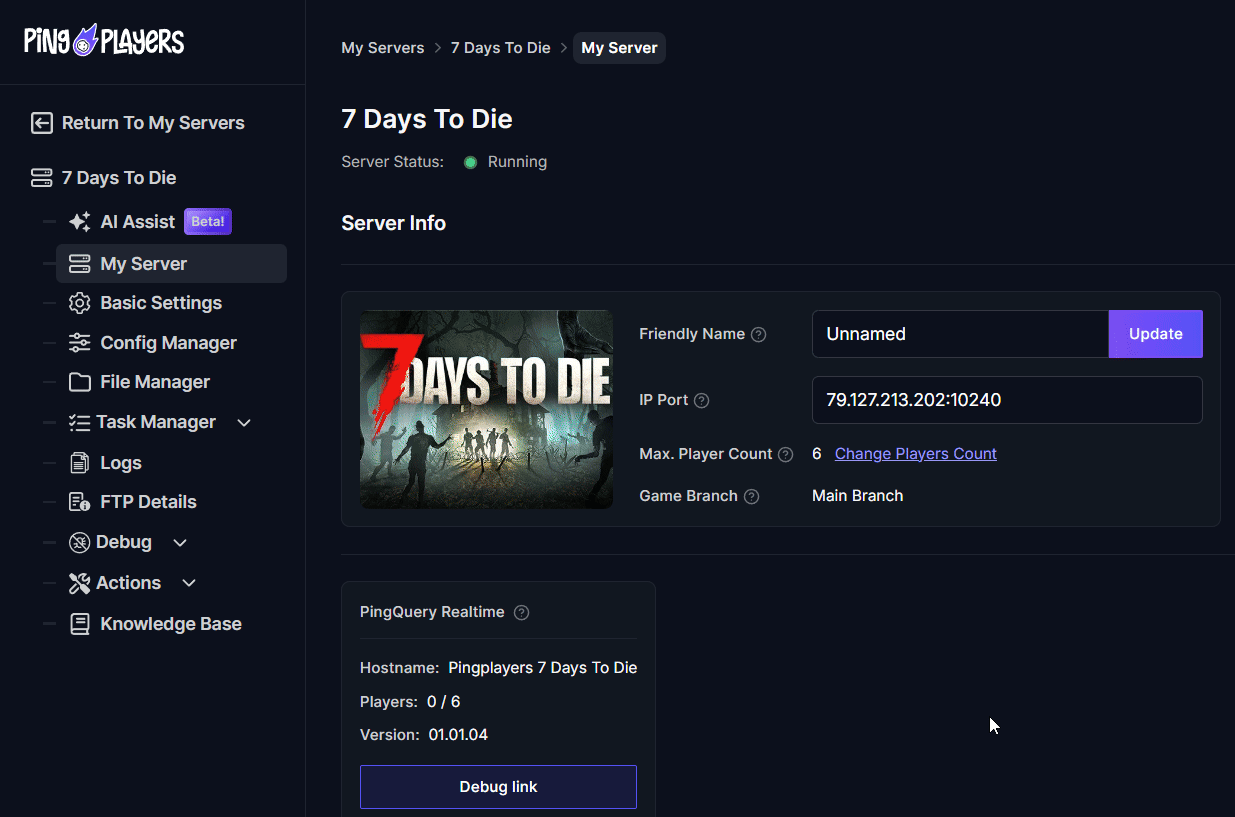Image resolution: width=1235 pixels, height=817 pixels.
Task: Open the File Manager
Action: pyautogui.click(x=155, y=382)
